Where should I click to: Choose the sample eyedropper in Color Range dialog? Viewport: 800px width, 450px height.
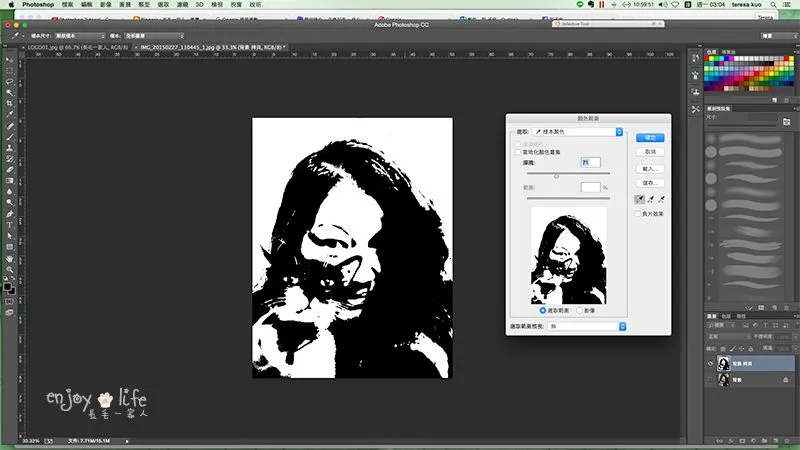click(x=639, y=199)
